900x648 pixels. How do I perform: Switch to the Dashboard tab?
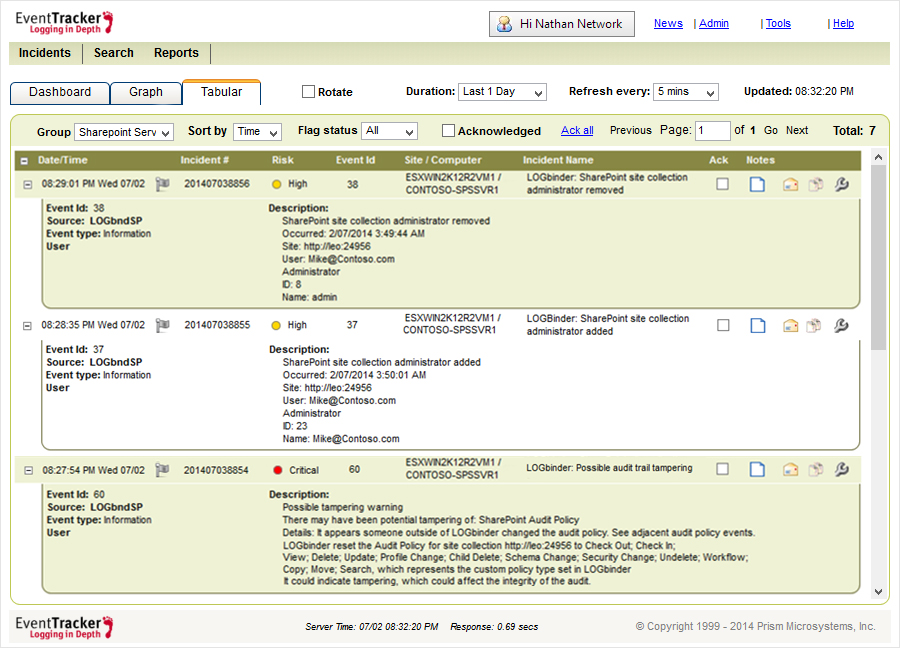[x=60, y=92]
